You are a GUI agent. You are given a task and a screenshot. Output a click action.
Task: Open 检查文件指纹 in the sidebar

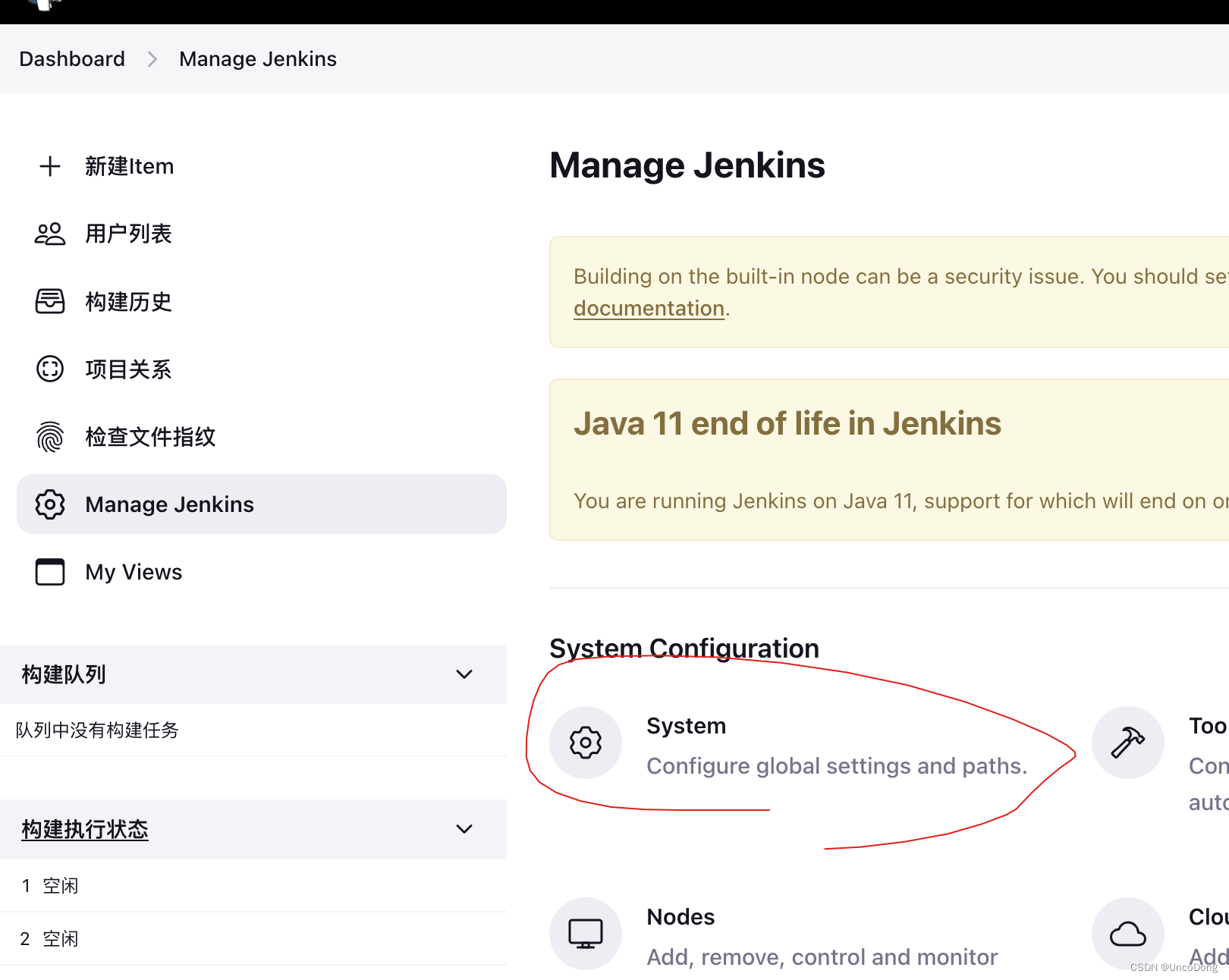pyautogui.click(x=261, y=437)
